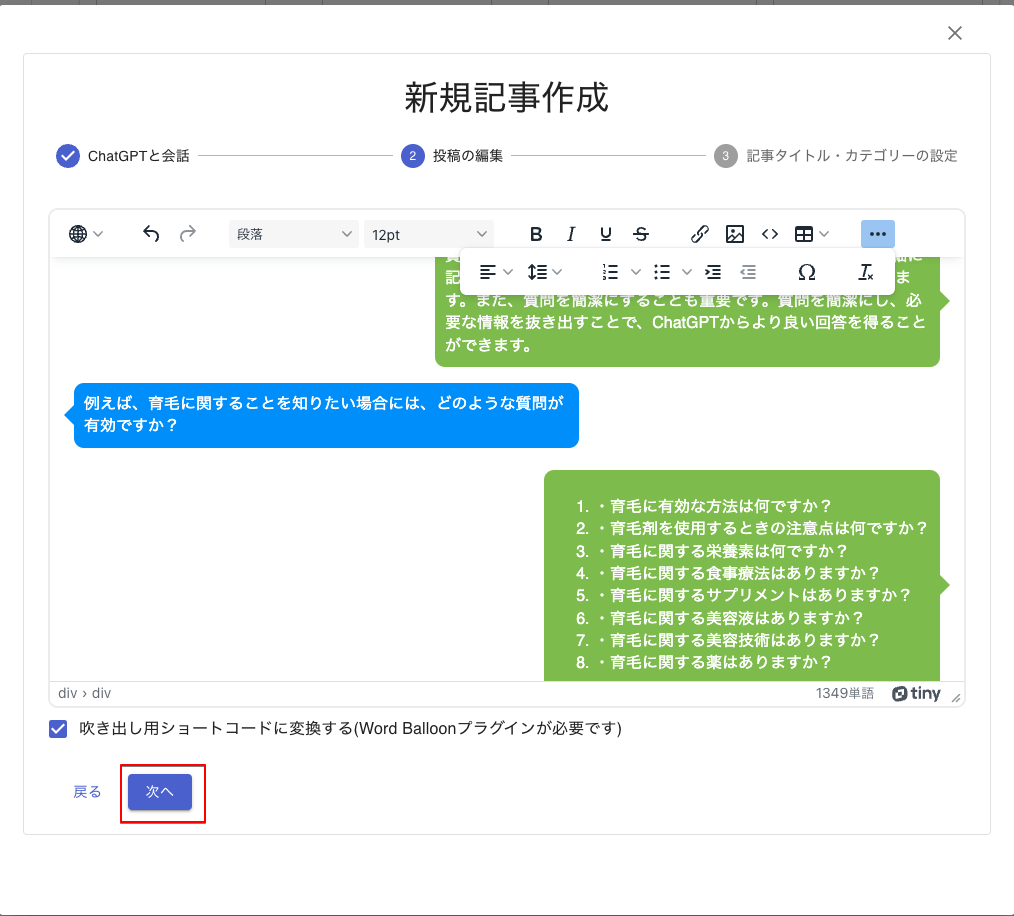The image size is (1014, 916).
Task: Increase indent of the paragraph
Action: point(713,272)
